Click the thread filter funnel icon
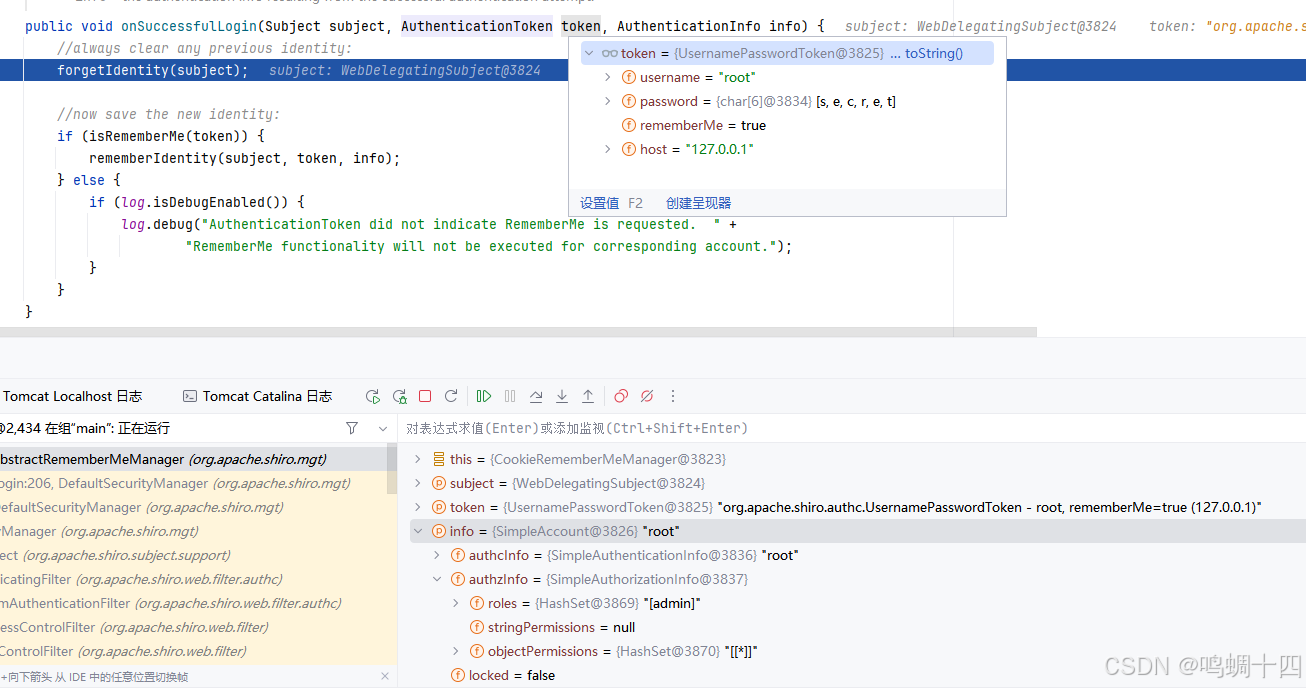 [x=352, y=428]
